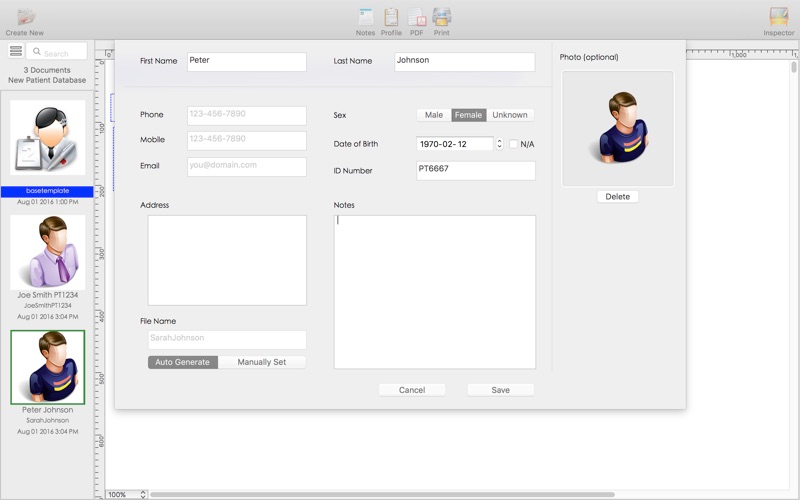The image size is (800, 500).
Task: Select Male for Sex
Action: pyautogui.click(x=434, y=115)
